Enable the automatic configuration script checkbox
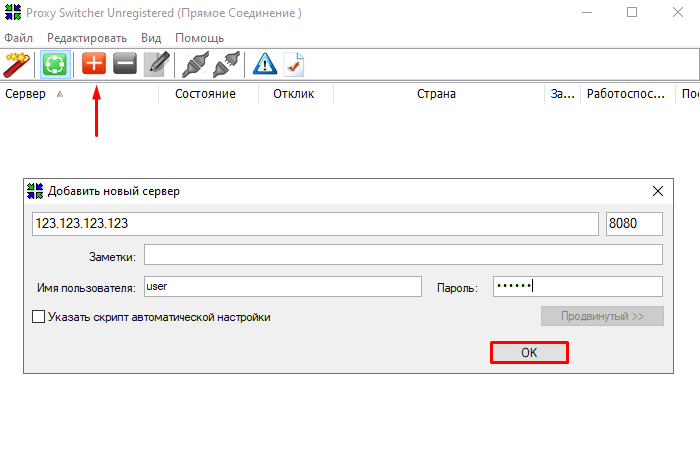Viewport: 700px width, 468px height. 39,317
